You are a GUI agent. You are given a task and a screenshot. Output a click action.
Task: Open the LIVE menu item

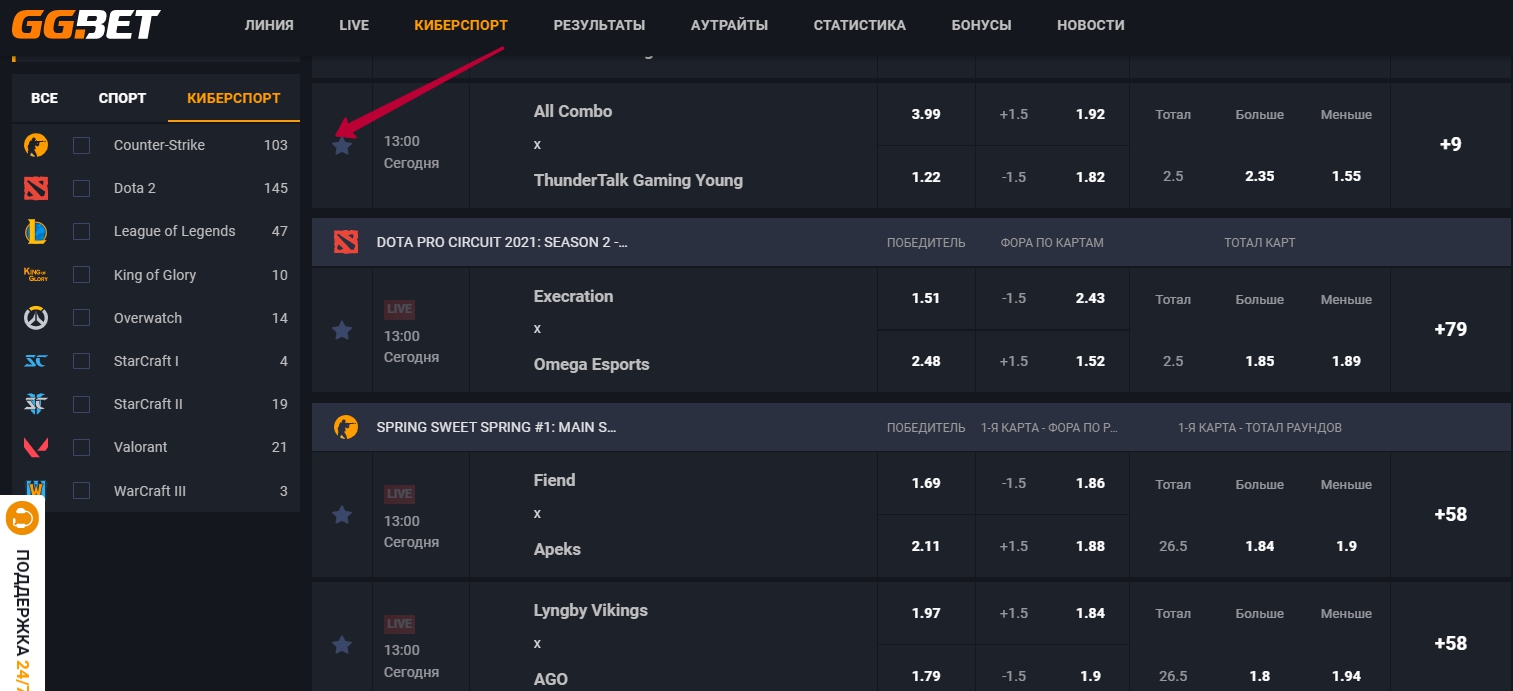(x=354, y=25)
